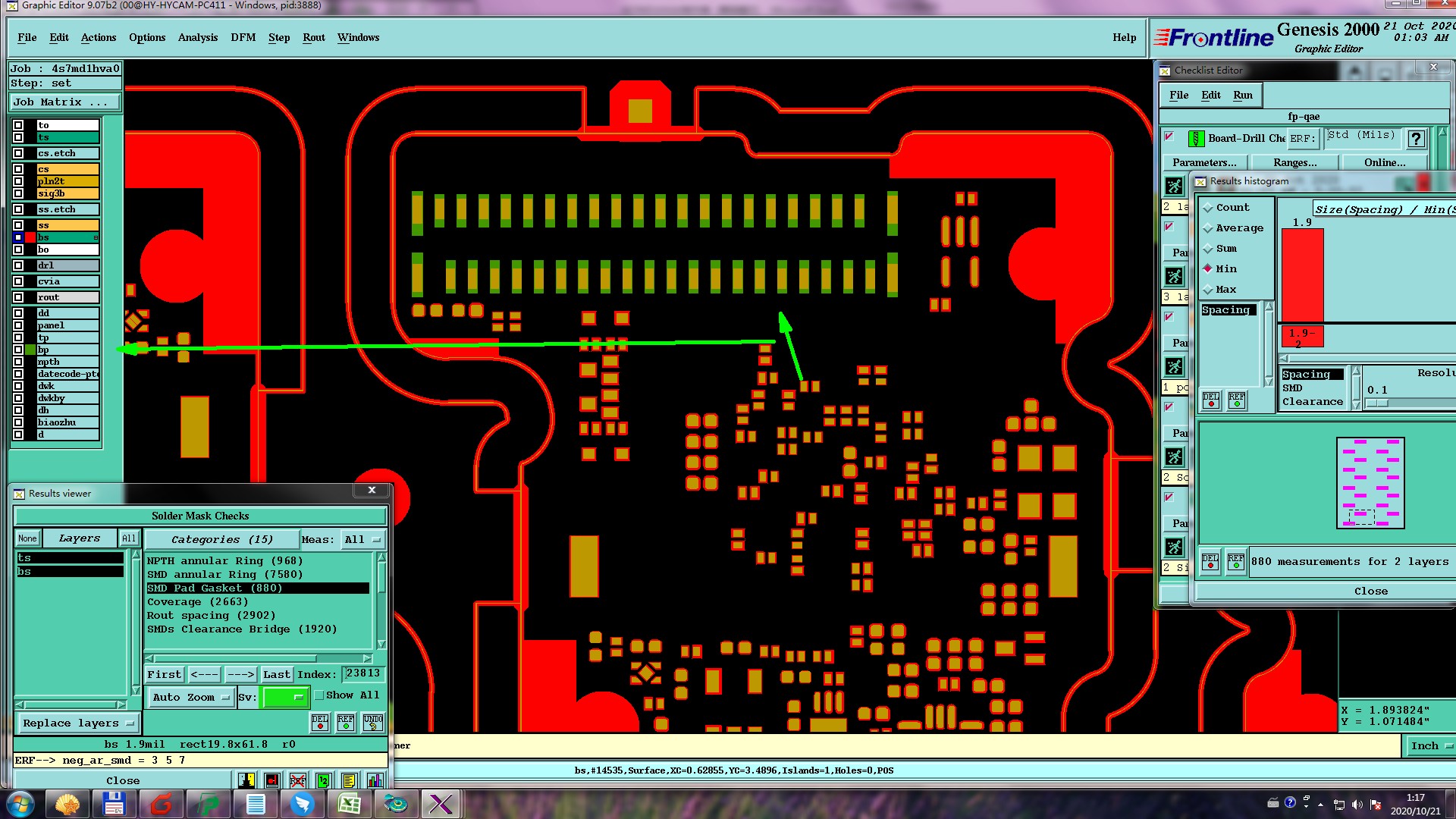The width and height of the screenshot is (1456, 819).
Task: Toggle visibility checkbox for layer ts
Action: pyautogui.click(x=18, y=137)
